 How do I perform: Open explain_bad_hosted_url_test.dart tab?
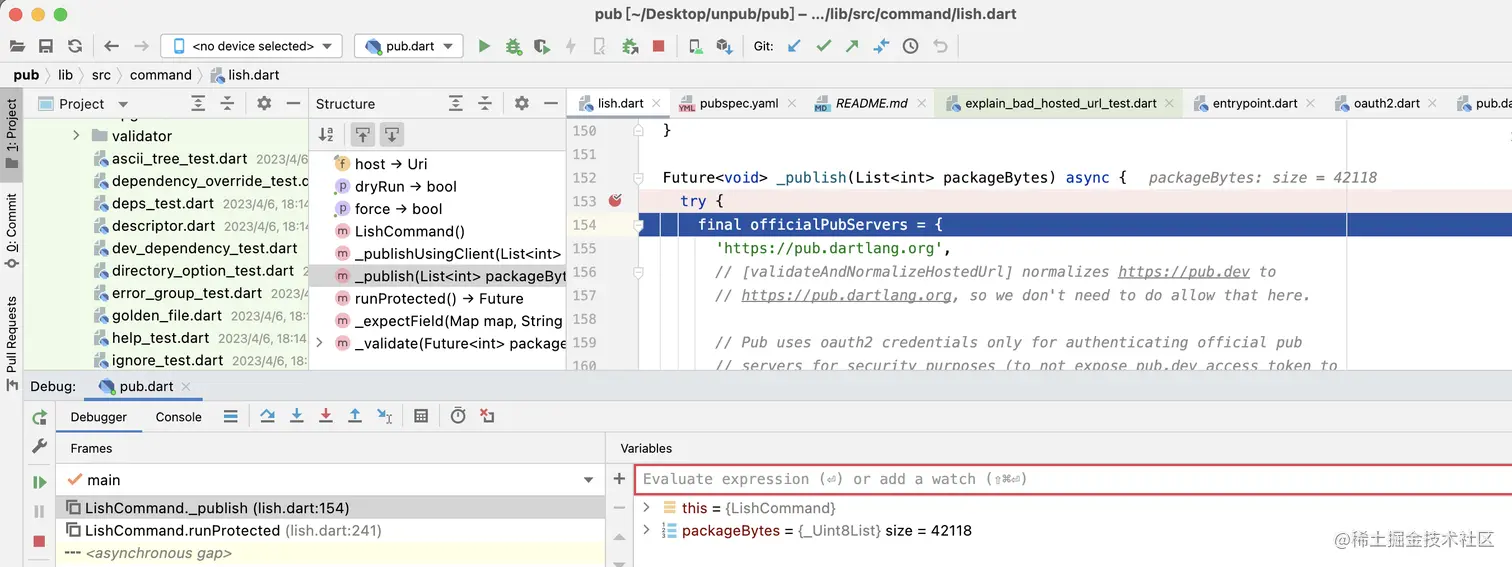click(x=1060, y=103)
